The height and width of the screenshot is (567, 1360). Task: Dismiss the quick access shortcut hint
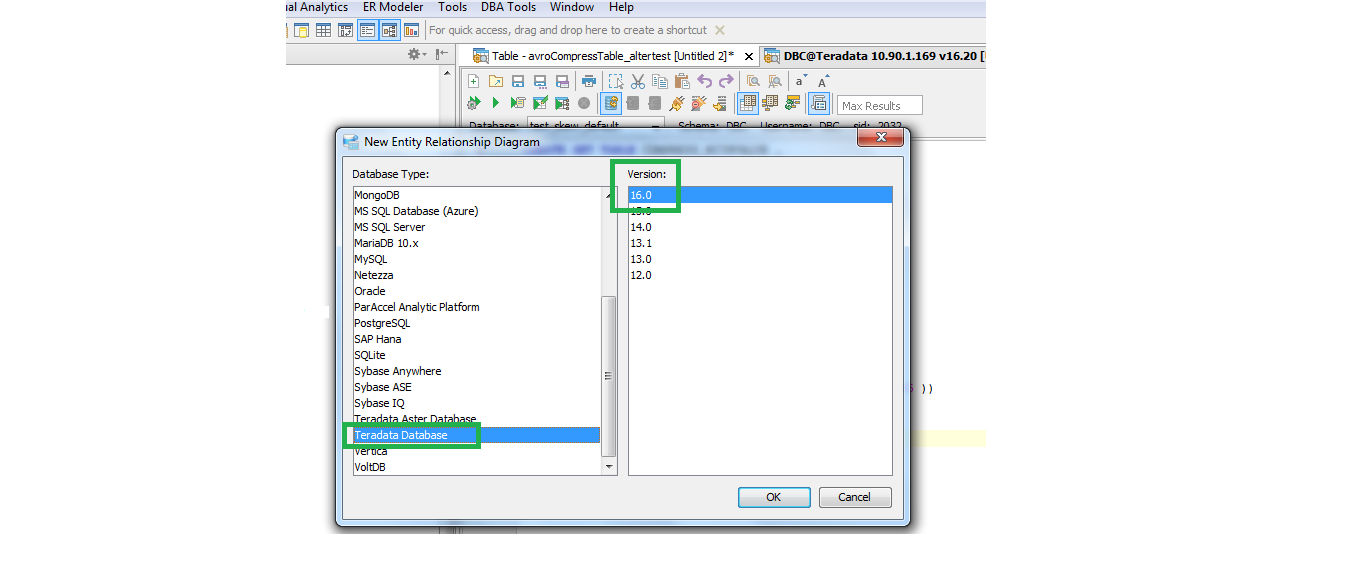pyautogui.click(x=720, y=30)
